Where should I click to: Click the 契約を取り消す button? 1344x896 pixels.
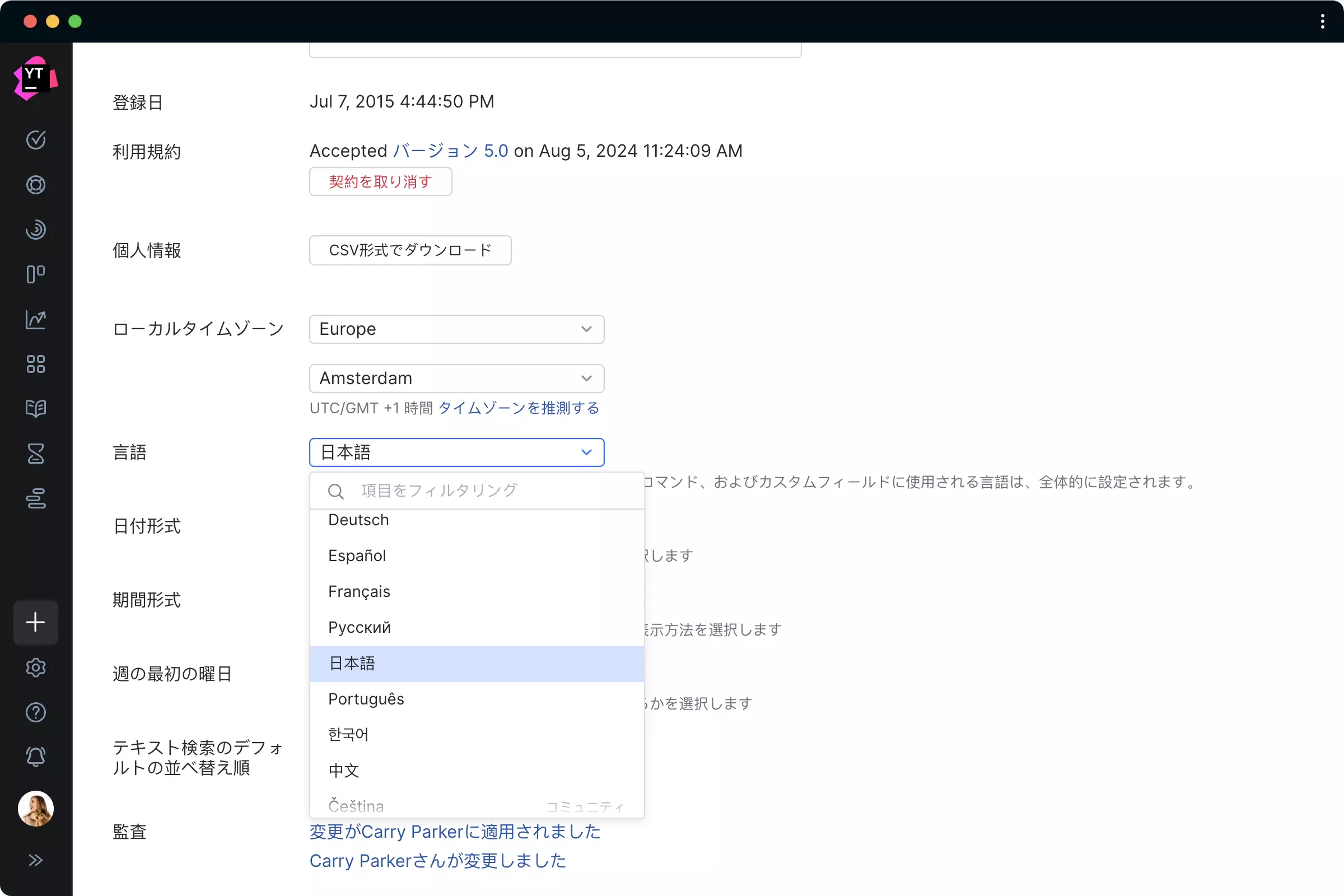[381, 181]
